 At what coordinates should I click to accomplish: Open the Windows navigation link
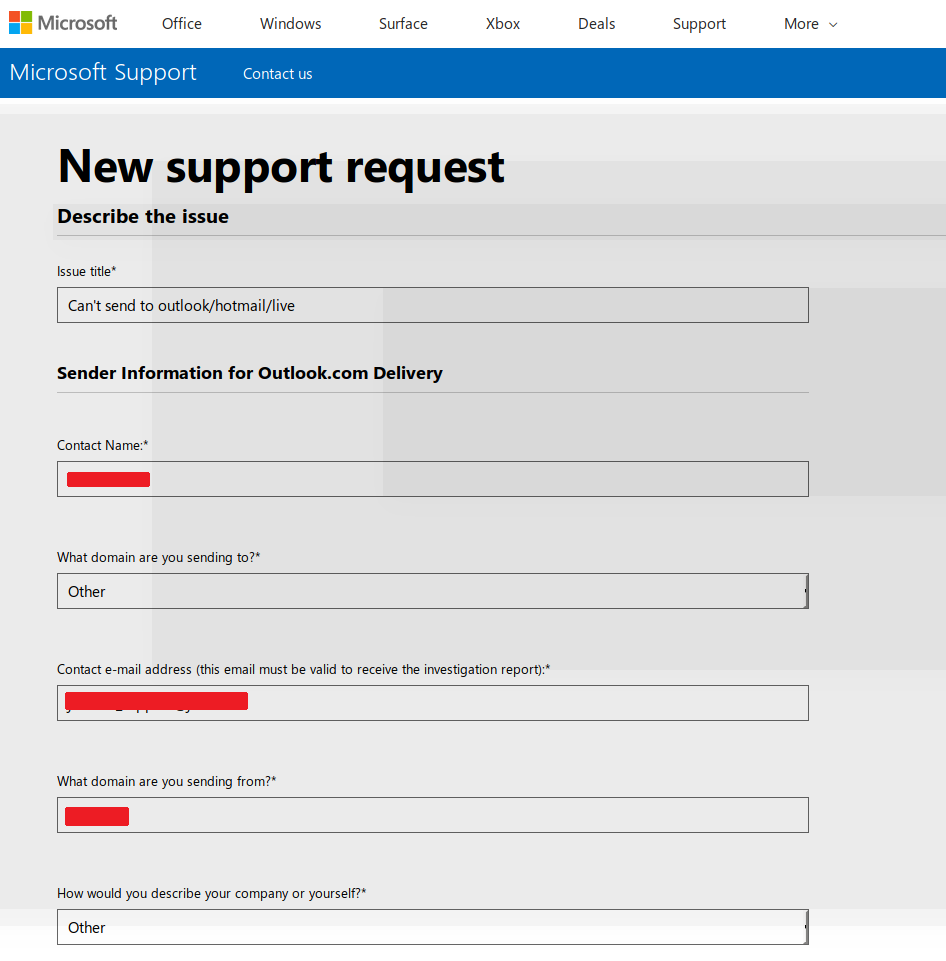(x=290, y=24)
